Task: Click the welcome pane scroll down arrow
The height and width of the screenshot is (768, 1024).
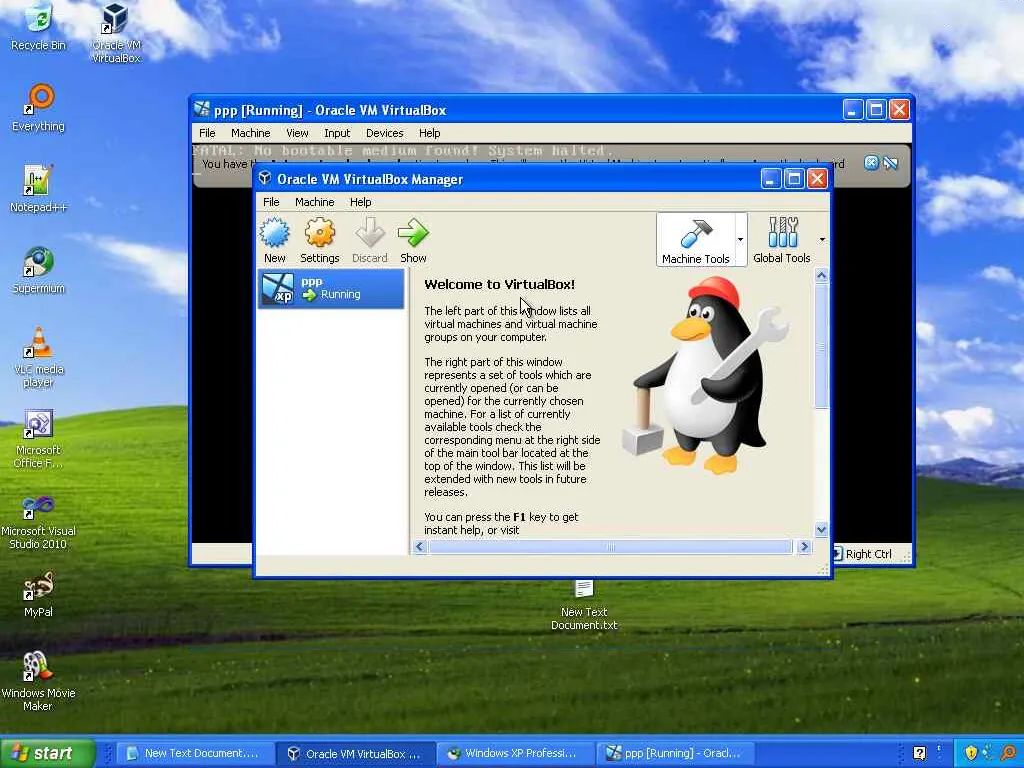Action: click(x=822, y=529)
